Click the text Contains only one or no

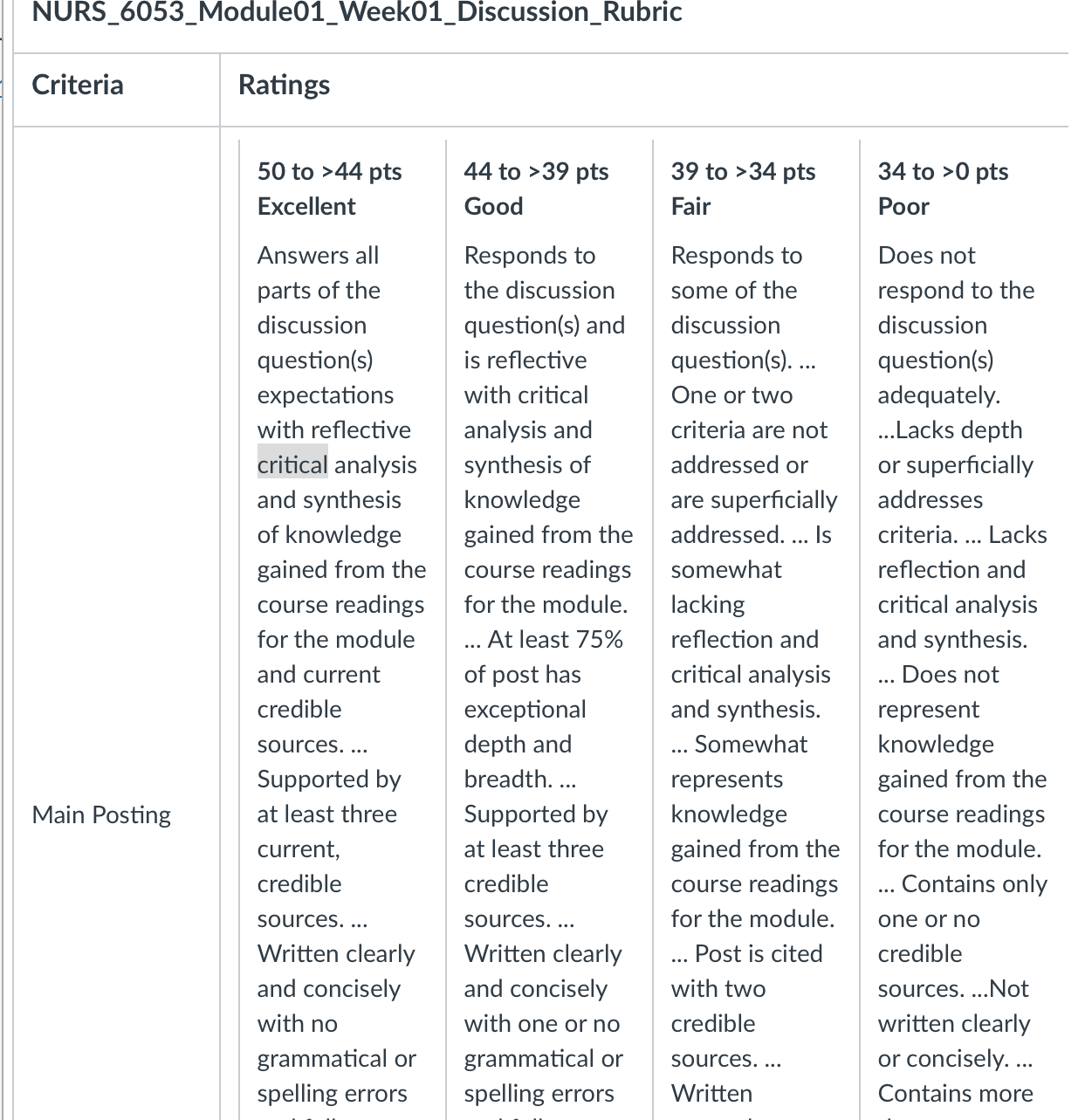click(x=963, y=901)
